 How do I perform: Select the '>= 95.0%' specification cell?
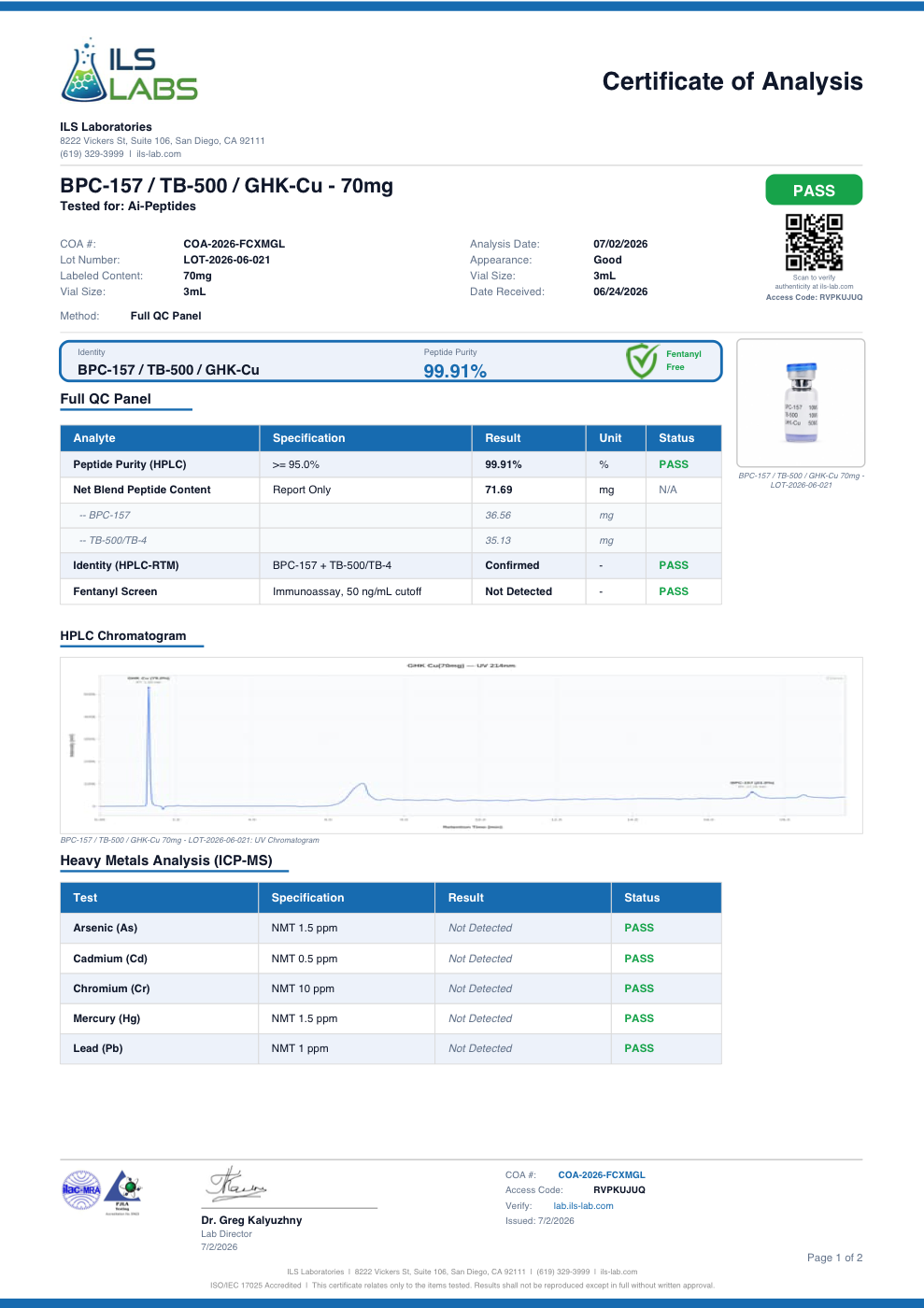pyautogui.click(x=296, y=464)
